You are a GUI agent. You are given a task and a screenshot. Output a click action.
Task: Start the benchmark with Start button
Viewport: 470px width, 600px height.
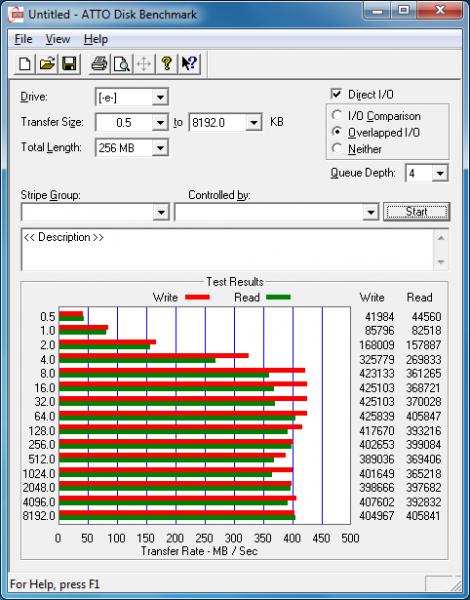[x=416, y=212]
